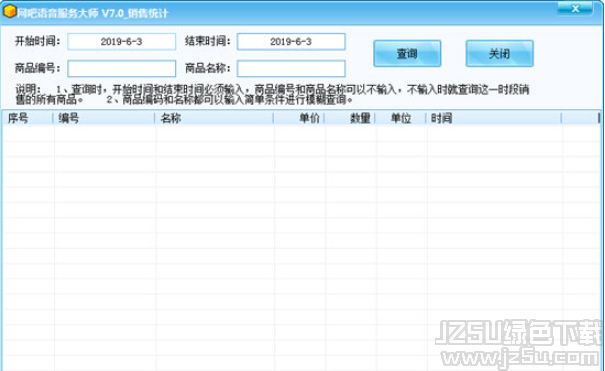Viewport: 605px width, 371px height.
Task: Select the 结束时间 end date field
Action: click(291, 42)
